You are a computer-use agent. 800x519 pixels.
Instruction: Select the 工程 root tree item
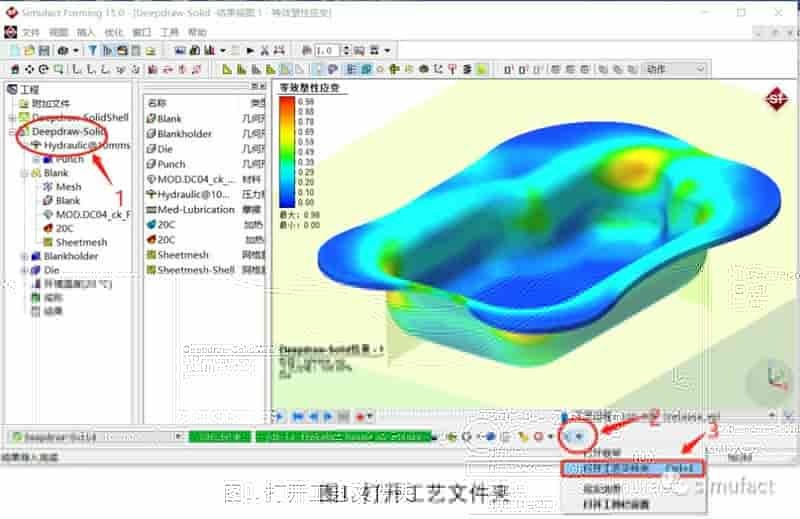click(x=23, y=89)
